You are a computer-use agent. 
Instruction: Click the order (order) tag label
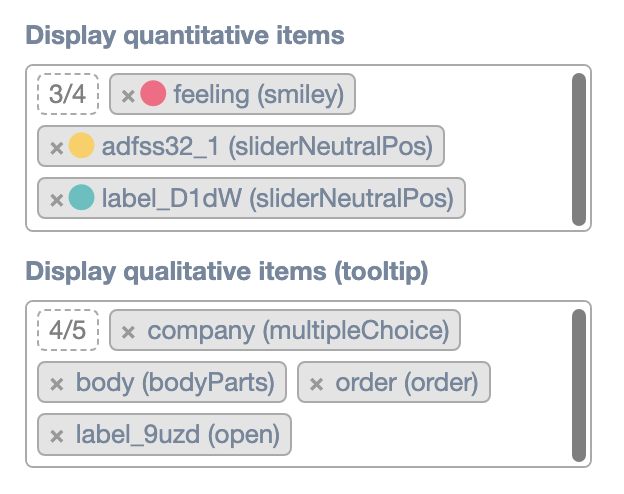pos(406,383)
